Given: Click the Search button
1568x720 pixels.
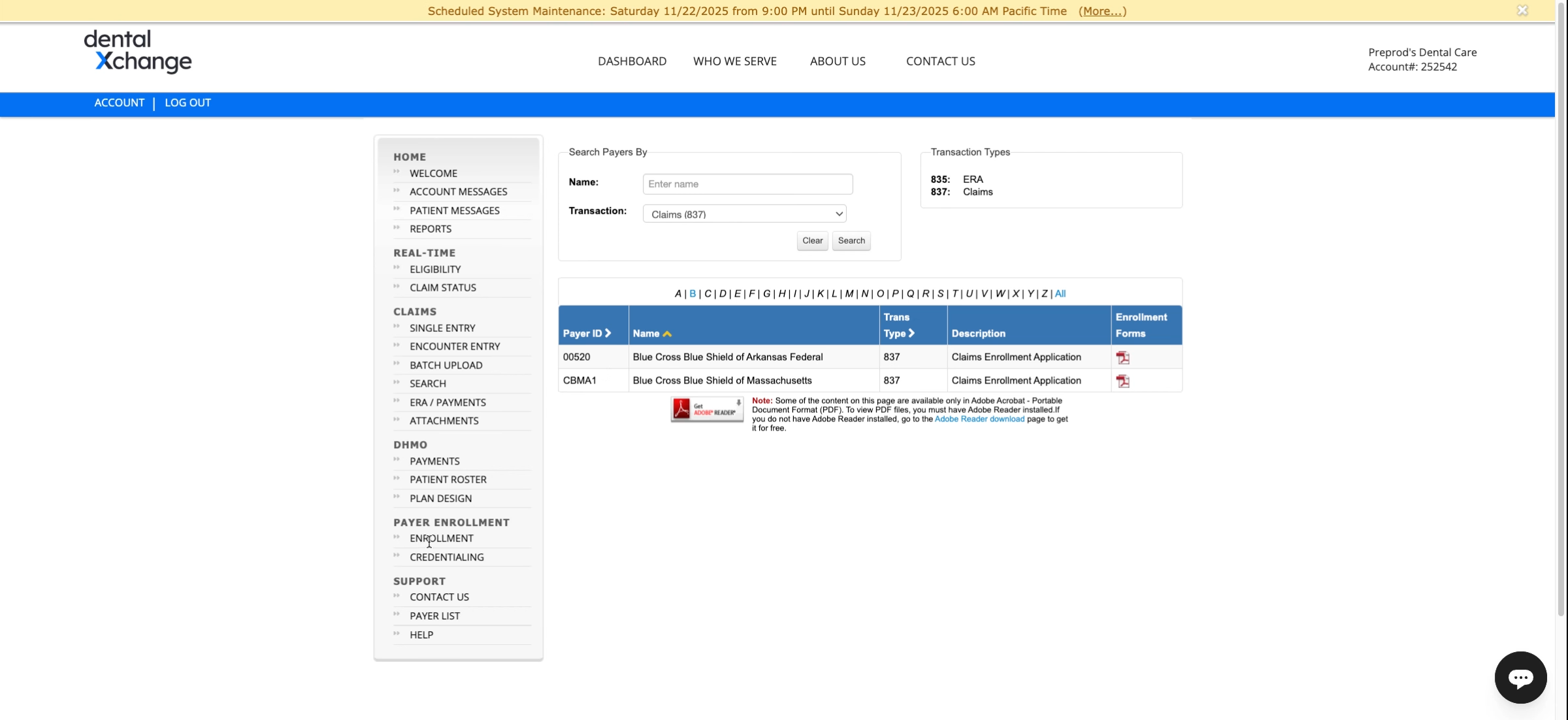Looking at the screenshot, I should click(x=851, y=240).
